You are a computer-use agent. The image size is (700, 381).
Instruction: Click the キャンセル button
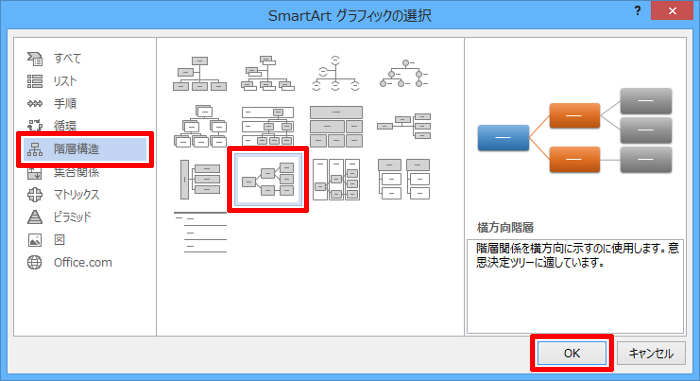pos(651,353)
